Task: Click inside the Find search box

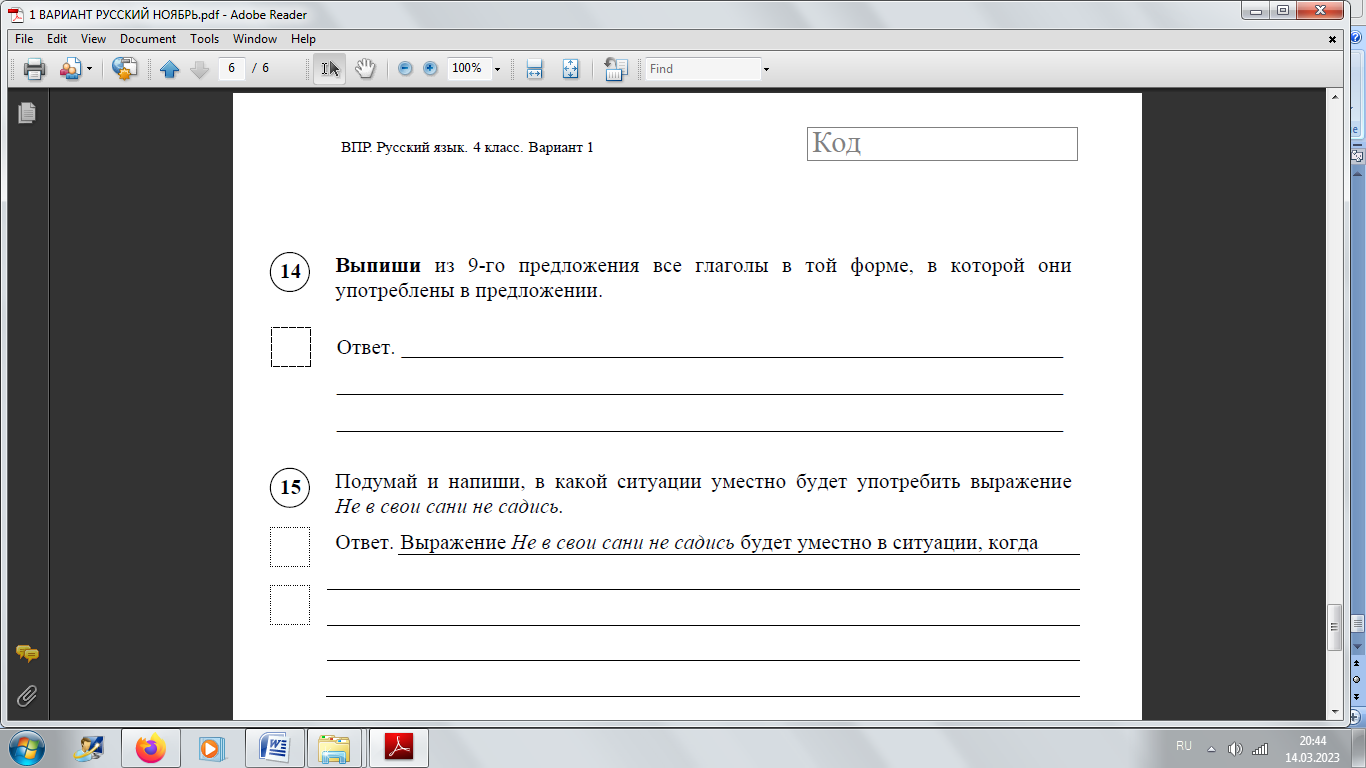Action: (703, 69)
